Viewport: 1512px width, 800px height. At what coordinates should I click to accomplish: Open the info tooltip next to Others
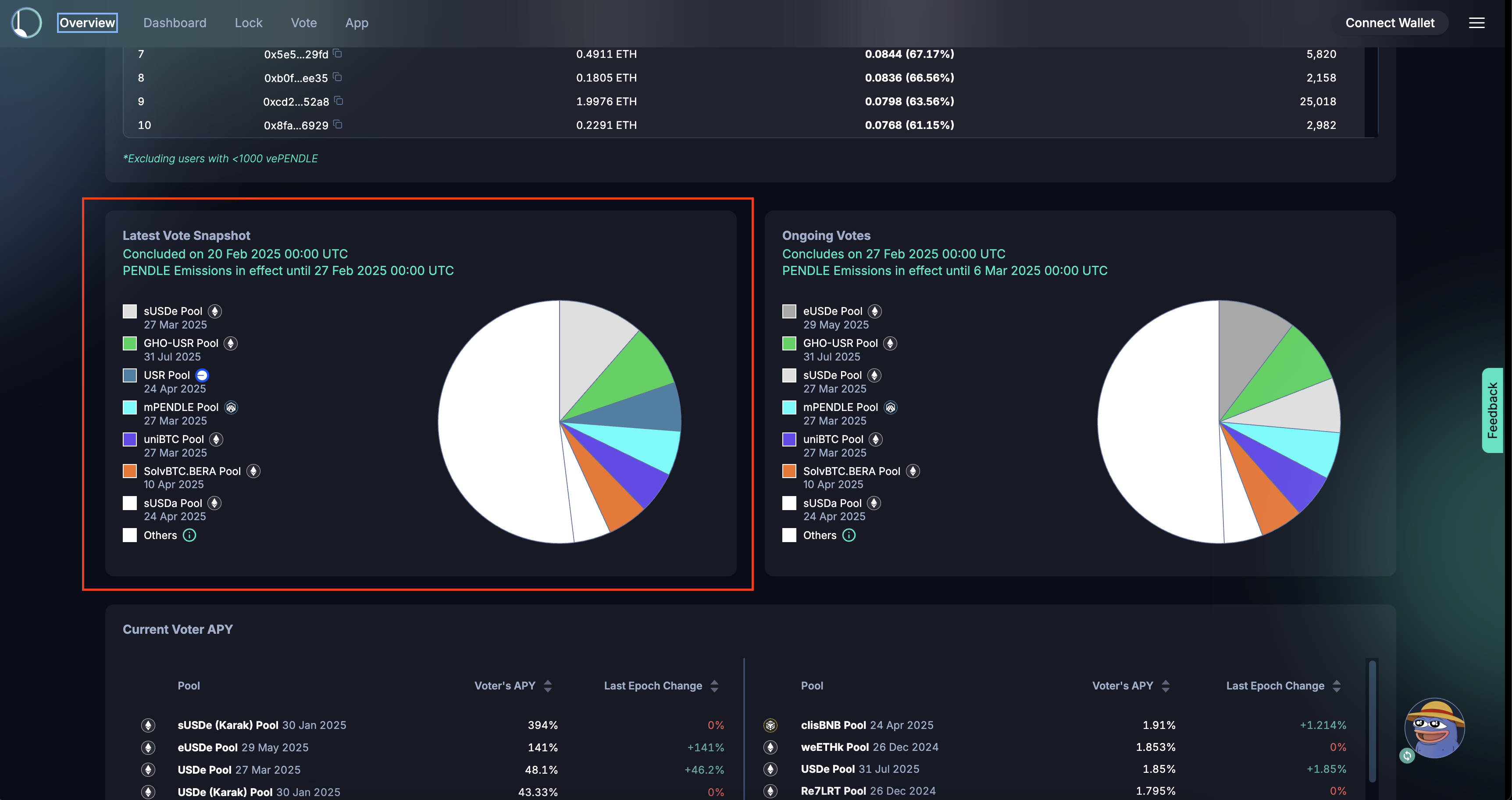coord(189,535)
